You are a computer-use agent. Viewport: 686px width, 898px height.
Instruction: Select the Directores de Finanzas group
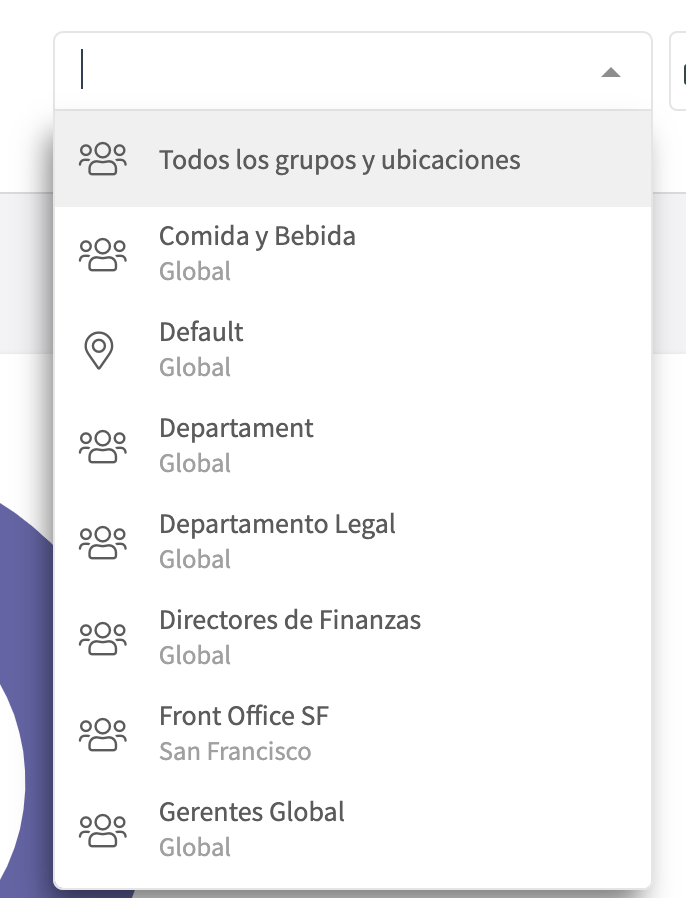pos(290,621)
